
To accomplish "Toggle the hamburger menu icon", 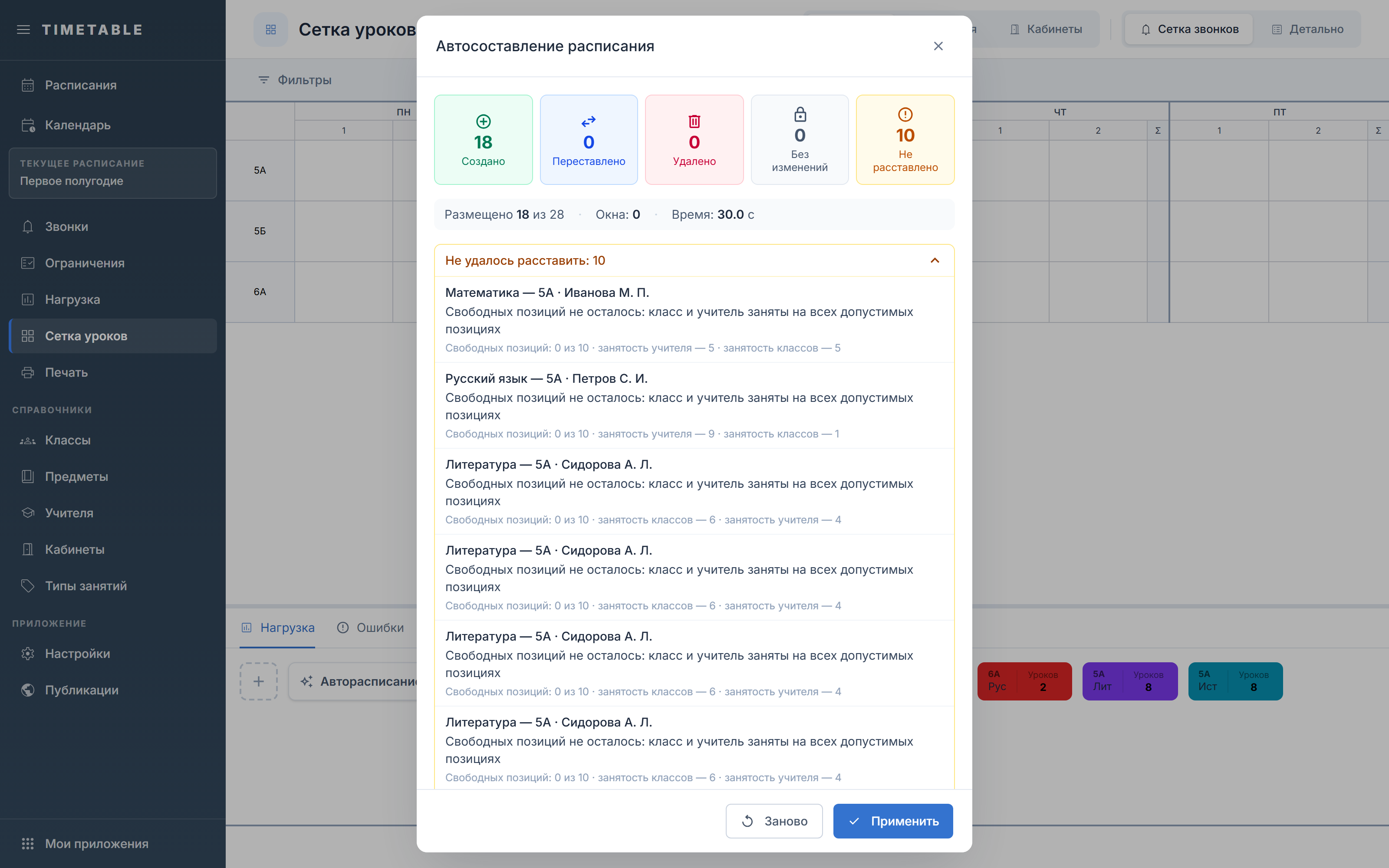I will [x=23, y=29].
